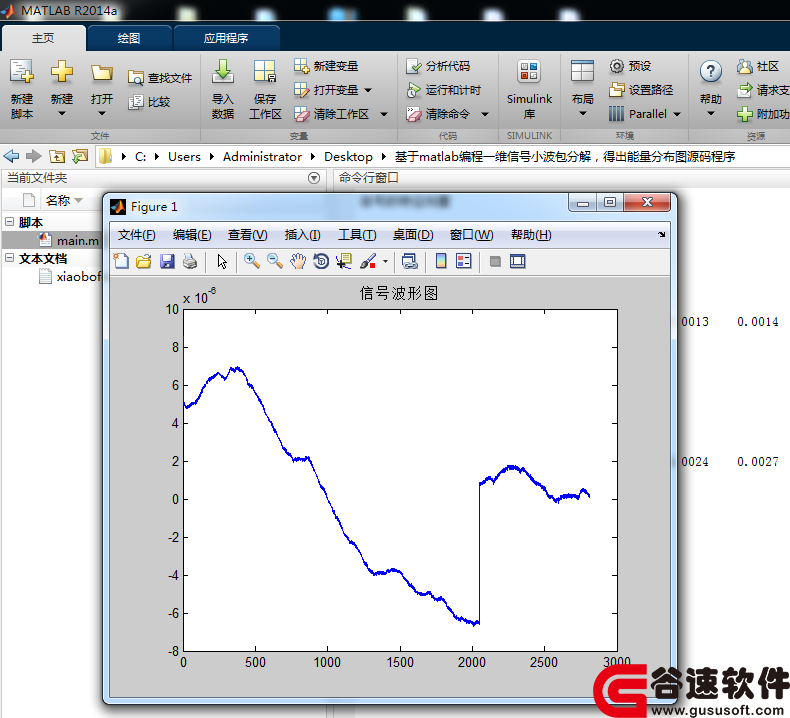
Task: Click 查找文件 find files icon
Action: coord(136,78)
